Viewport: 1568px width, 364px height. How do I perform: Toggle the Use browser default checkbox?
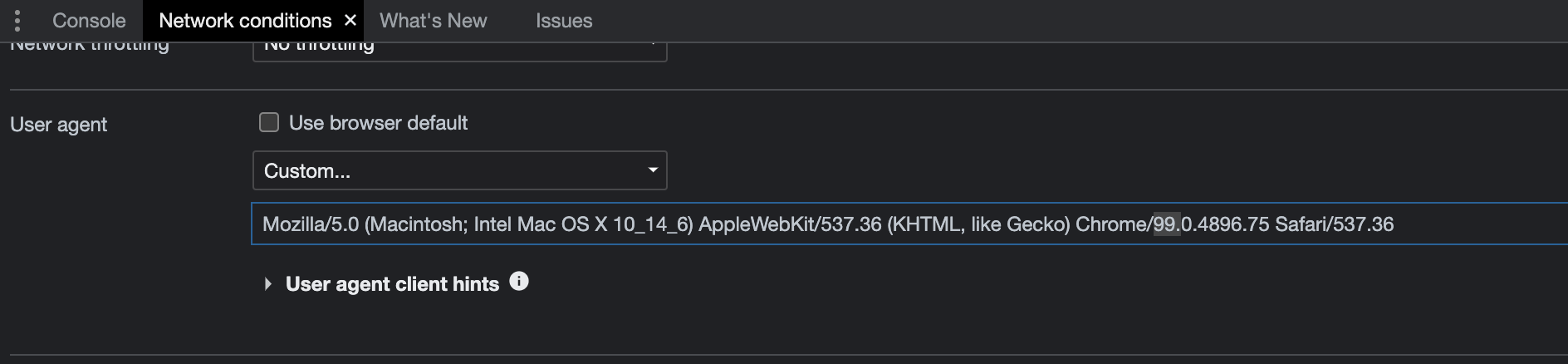tap(269, 123)
